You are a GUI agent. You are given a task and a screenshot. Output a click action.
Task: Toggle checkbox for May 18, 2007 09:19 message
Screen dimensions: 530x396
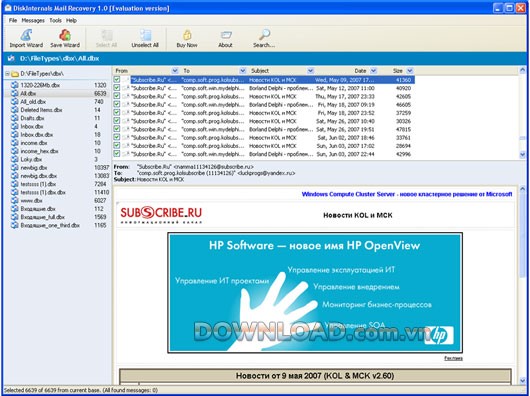(x=117, y=104)
